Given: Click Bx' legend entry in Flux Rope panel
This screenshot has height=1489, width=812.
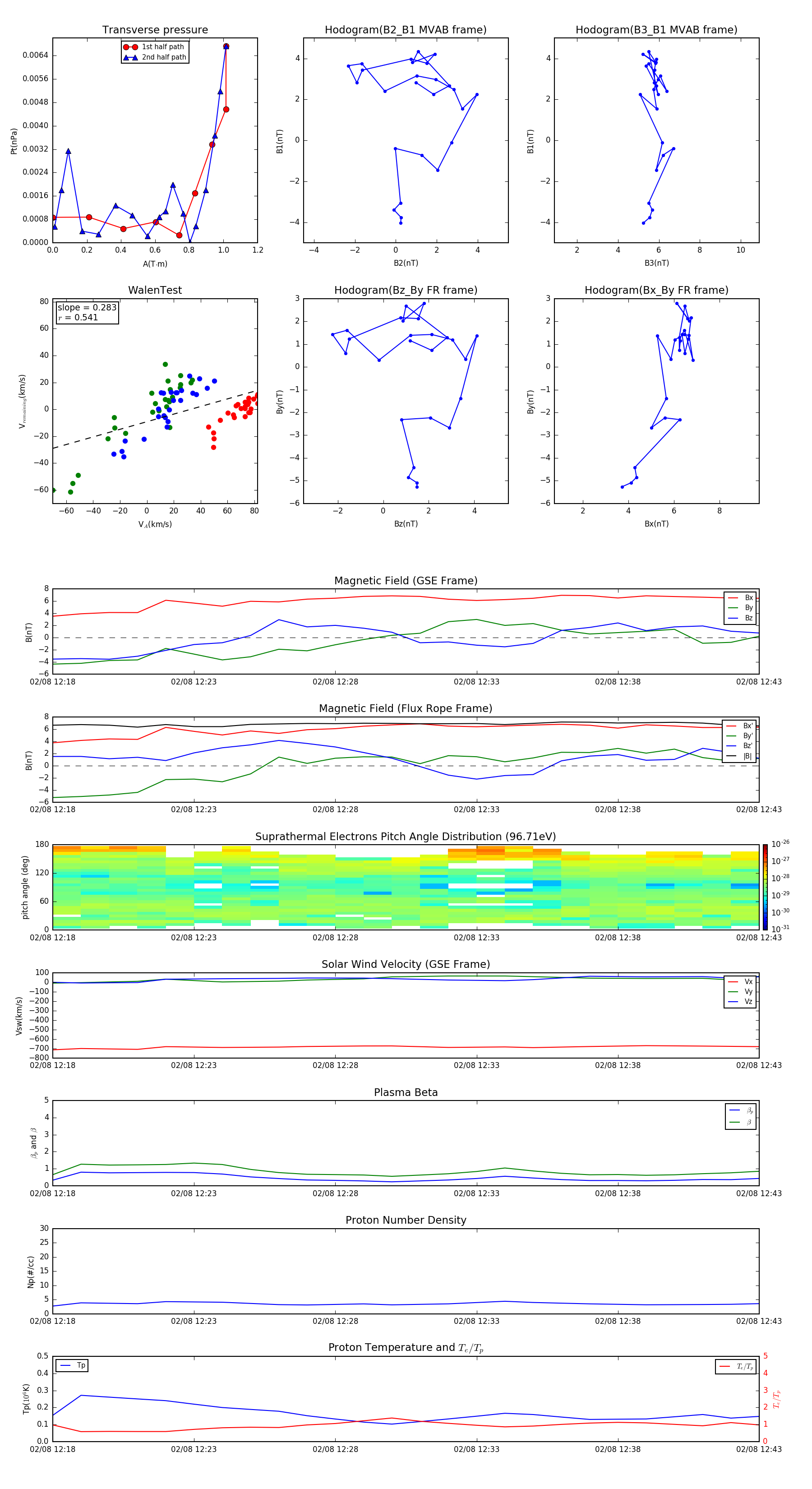Looking at the screenshot, I should (x=740, y=726).
